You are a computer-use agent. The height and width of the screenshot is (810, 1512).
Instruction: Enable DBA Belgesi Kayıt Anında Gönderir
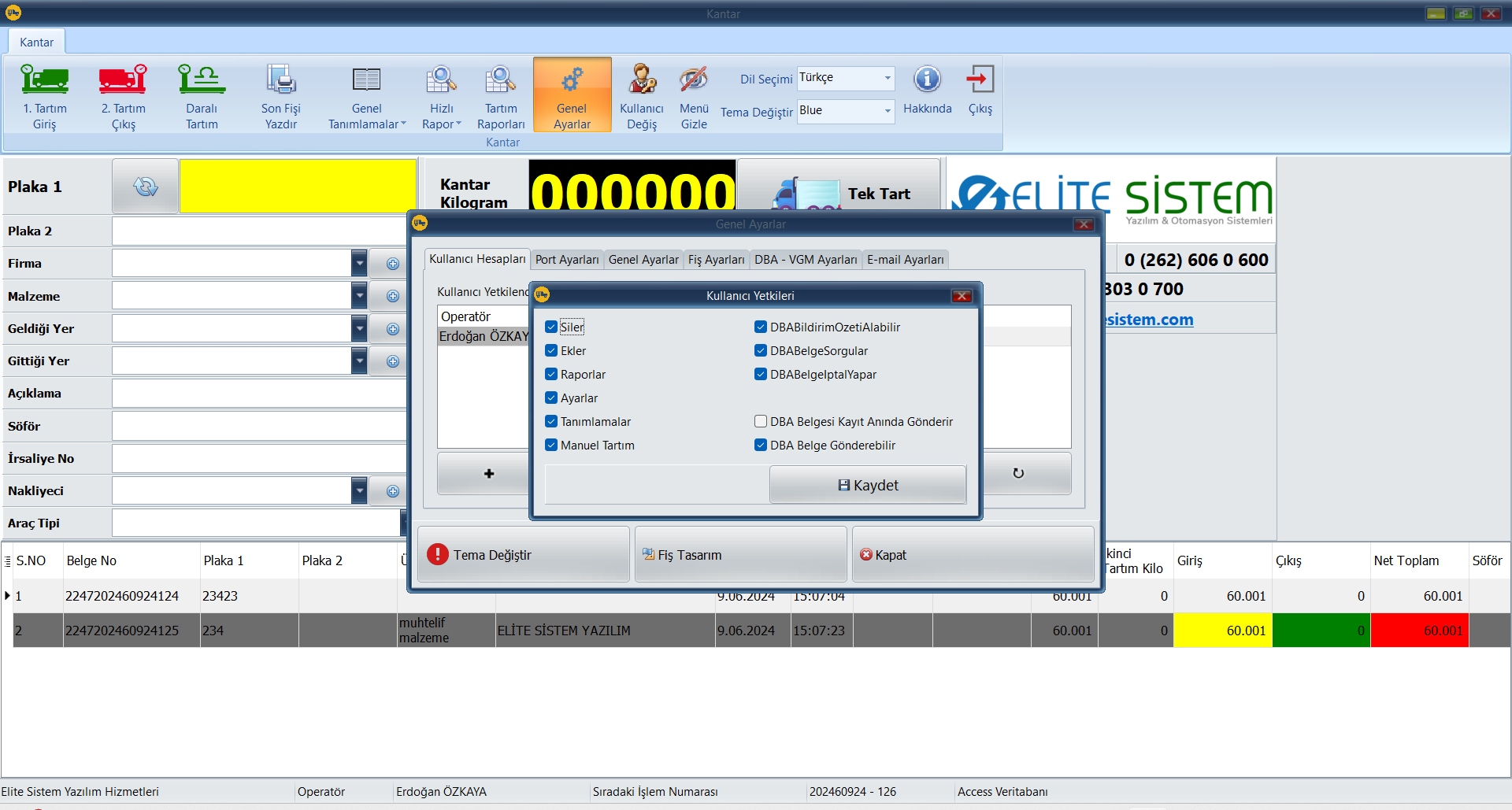pyautogui.click(x=761, y=422)
